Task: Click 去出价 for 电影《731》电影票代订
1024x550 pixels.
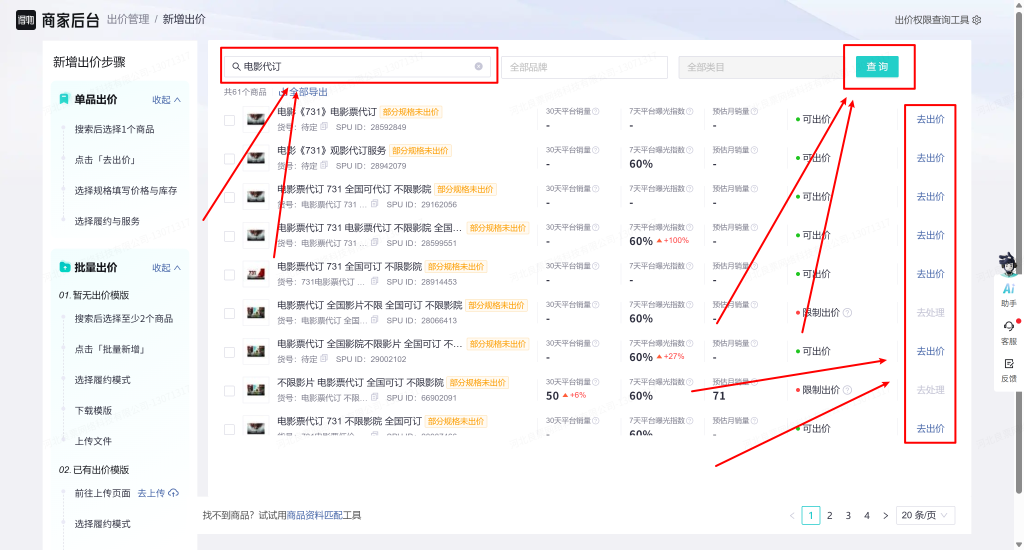Action: point(931,120)
